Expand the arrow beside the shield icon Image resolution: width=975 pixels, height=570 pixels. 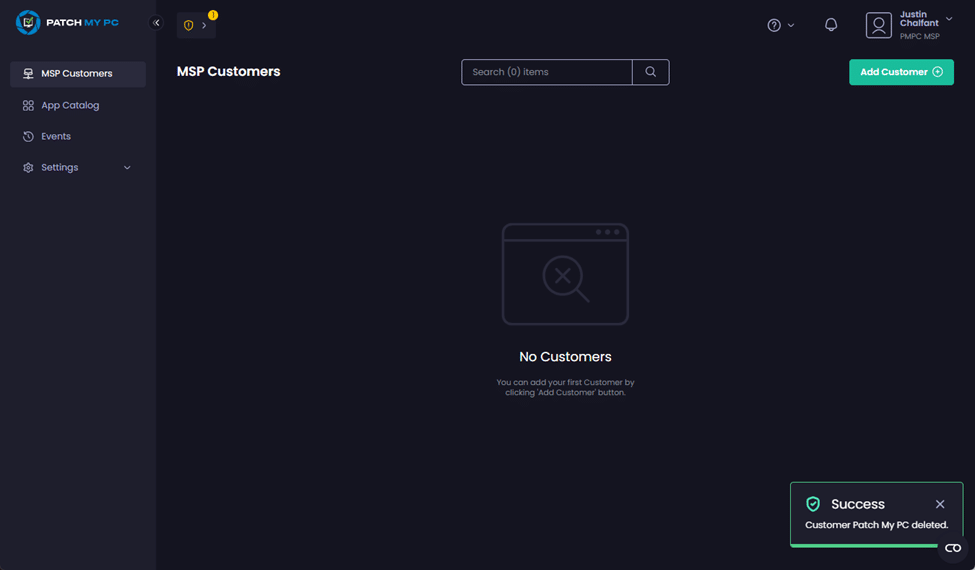pyautogui.click(x=204, y=25)
